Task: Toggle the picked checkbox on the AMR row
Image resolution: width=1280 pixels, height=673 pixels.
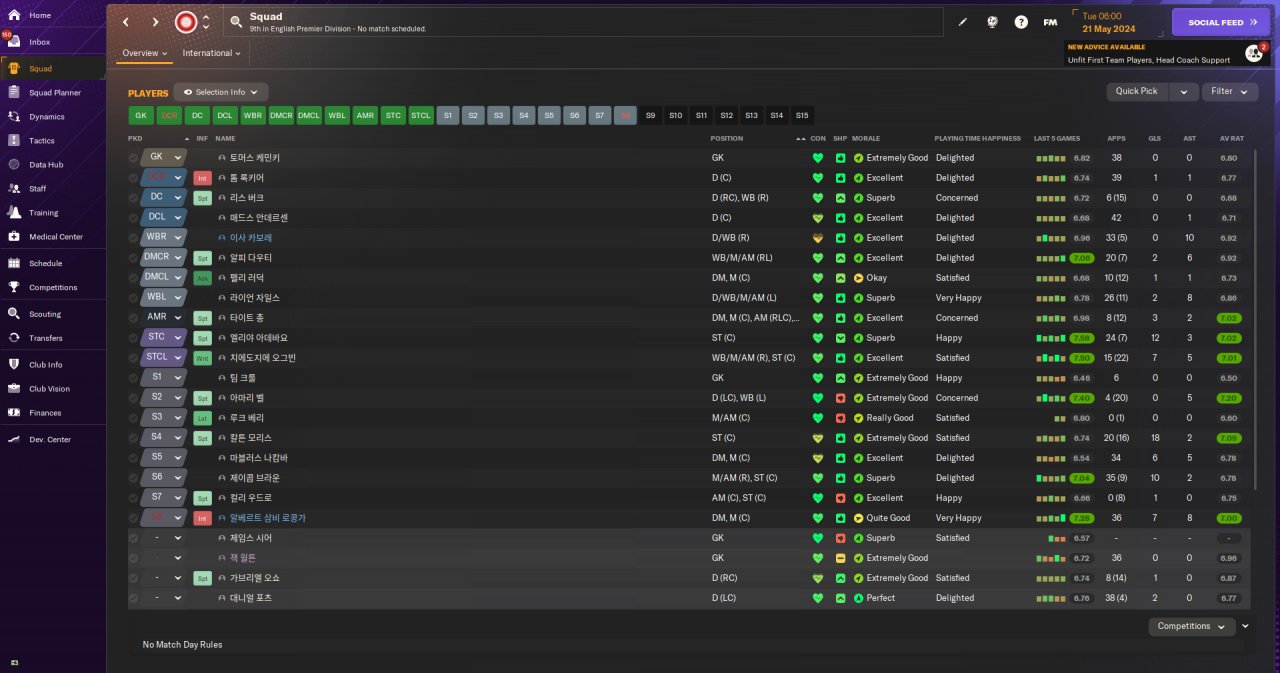Action: [x=134, y=318]
